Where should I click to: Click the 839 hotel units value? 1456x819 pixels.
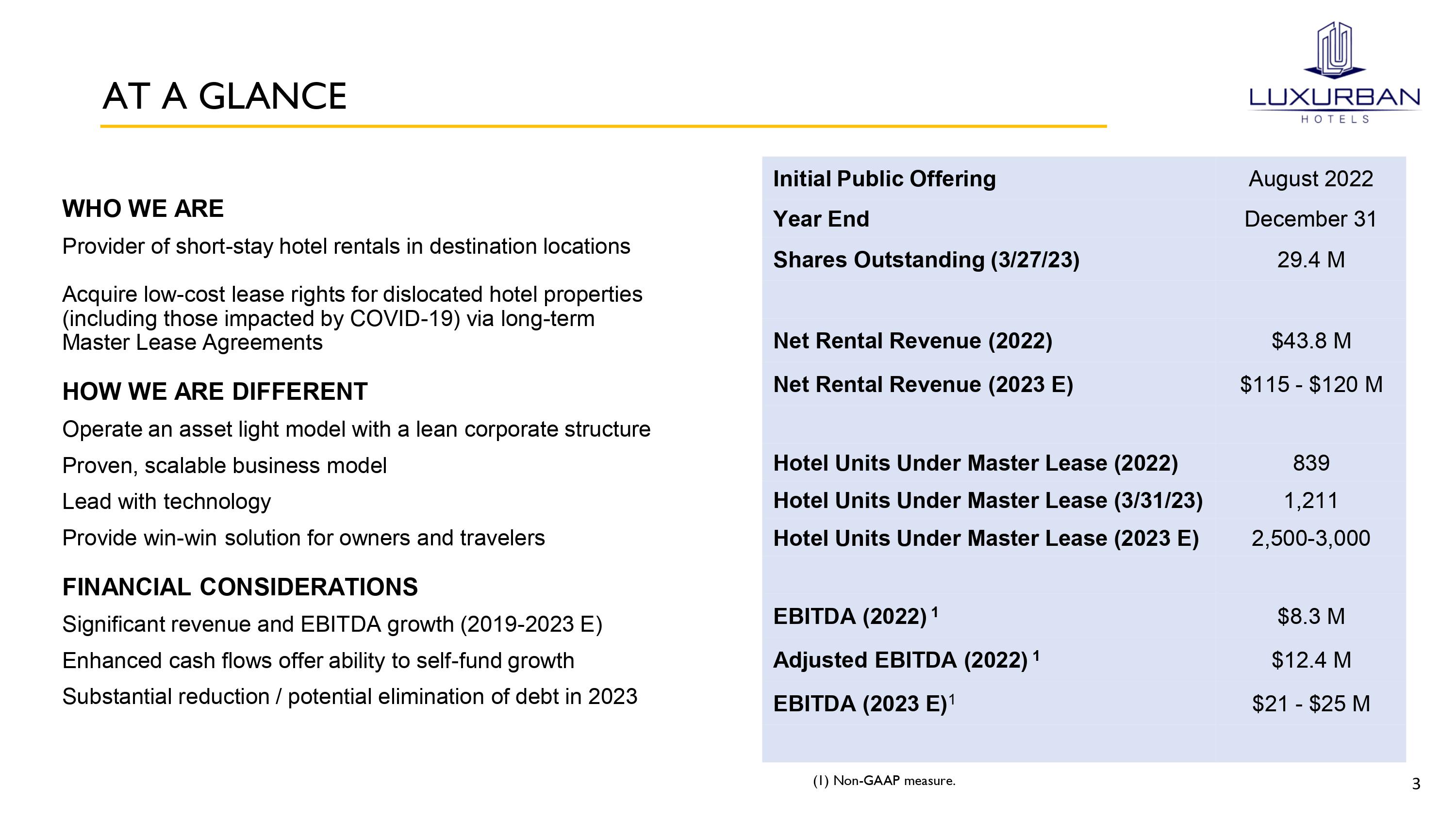1311,463
